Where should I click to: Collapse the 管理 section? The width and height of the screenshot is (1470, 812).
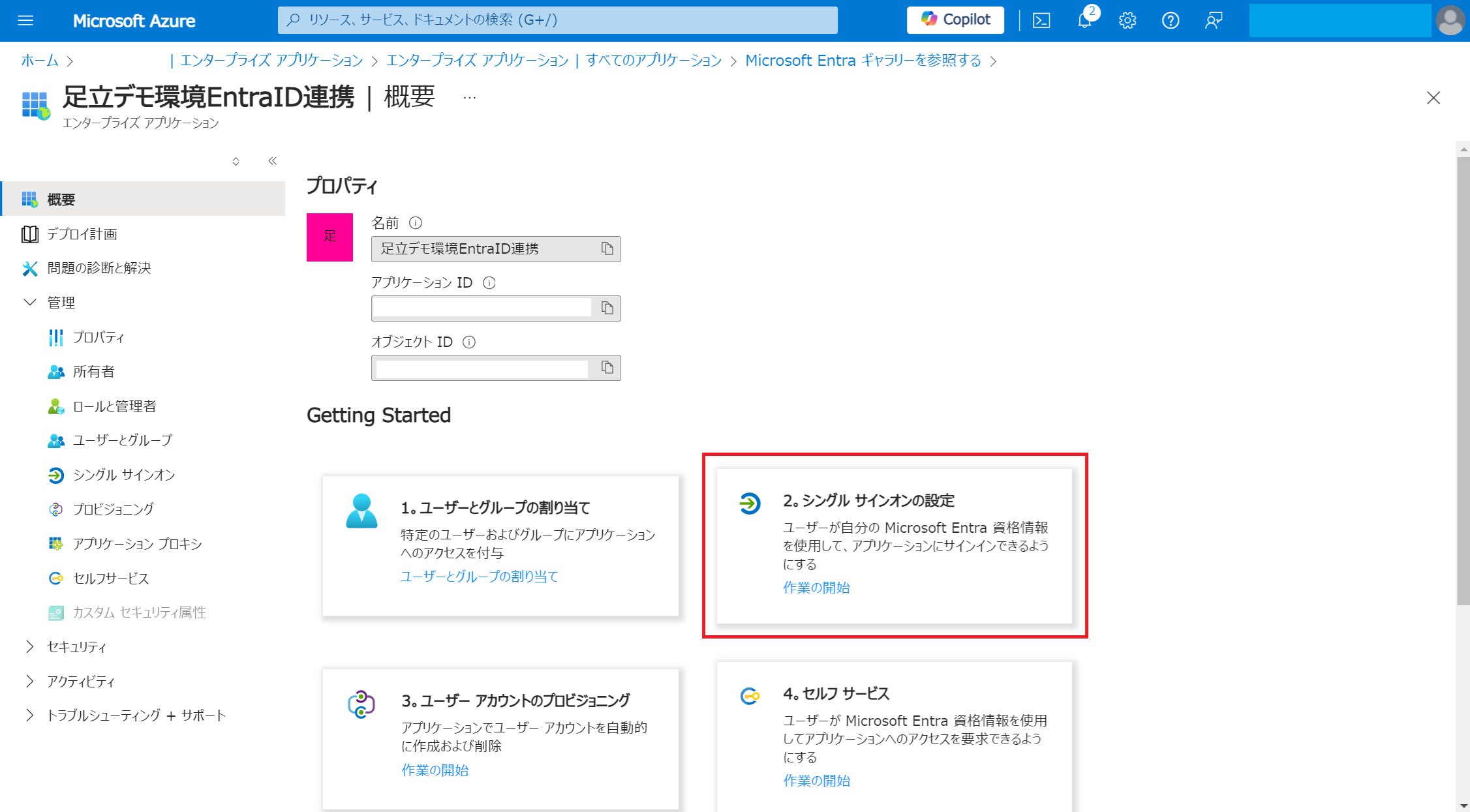(x=30, y=302)
